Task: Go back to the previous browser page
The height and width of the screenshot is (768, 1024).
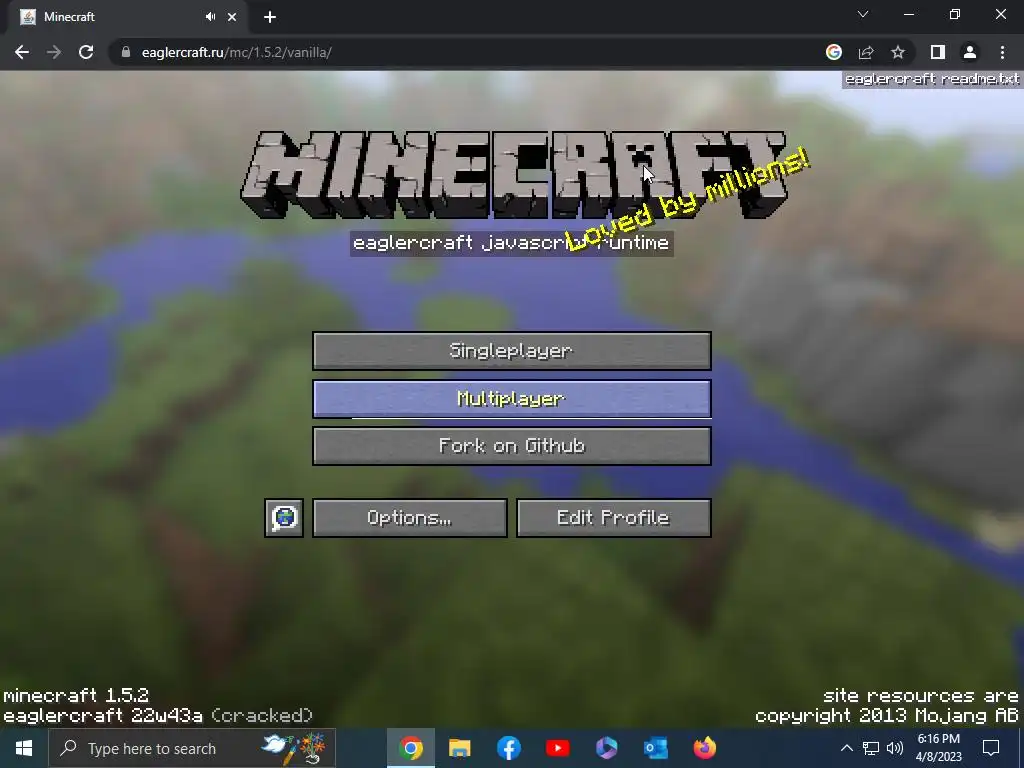Action: [22, 52]
